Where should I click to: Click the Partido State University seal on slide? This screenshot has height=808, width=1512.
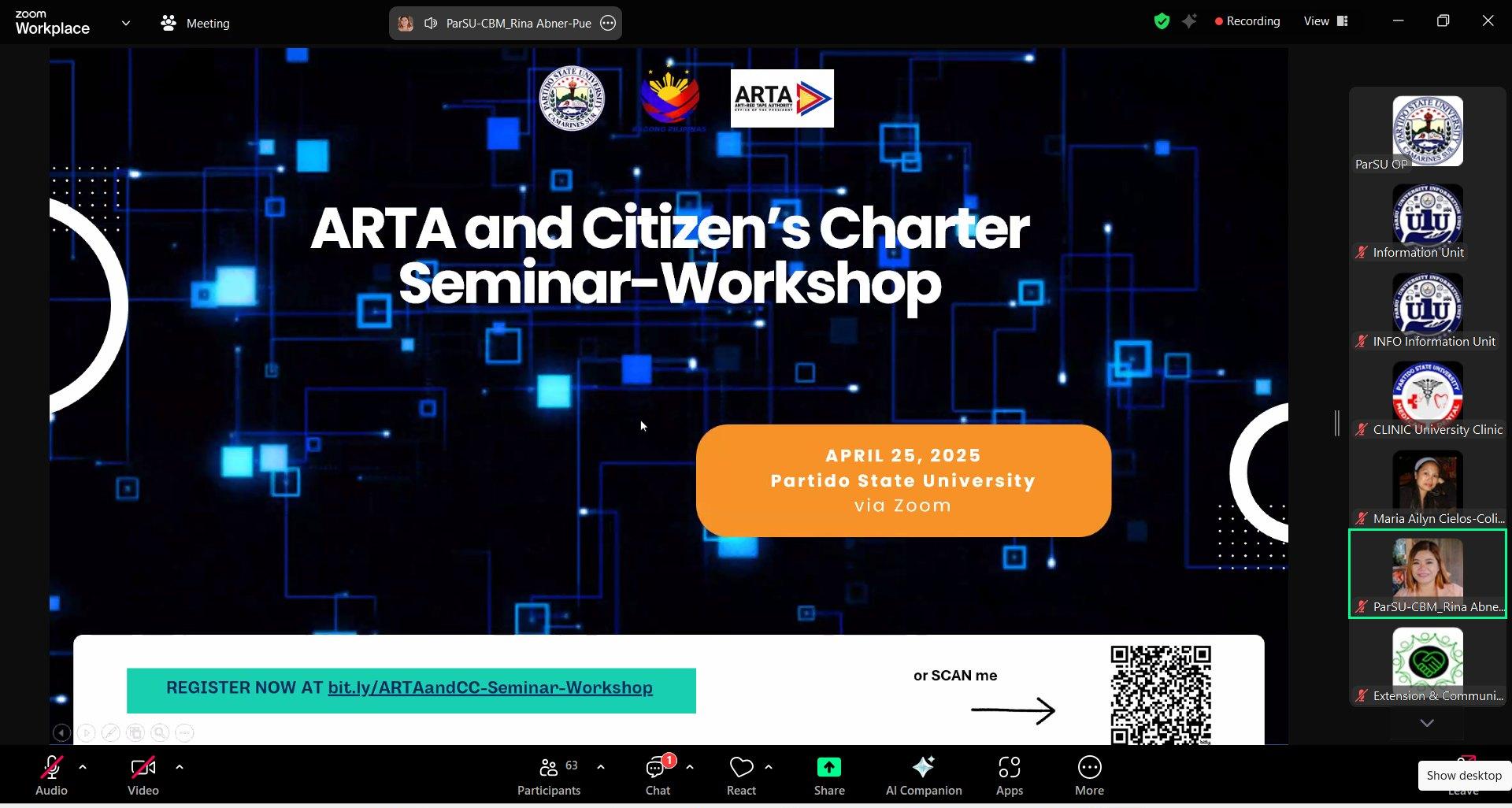pyautogui.click(x=573, y=98)
